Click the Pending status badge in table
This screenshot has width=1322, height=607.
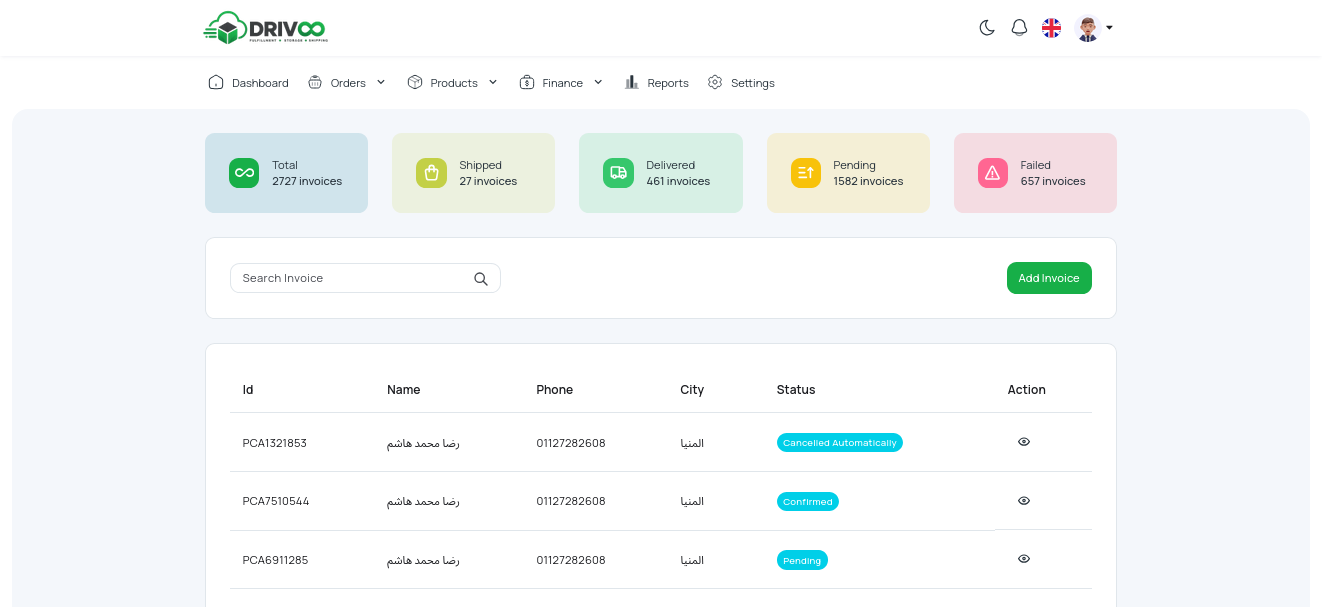click(802, 560)
